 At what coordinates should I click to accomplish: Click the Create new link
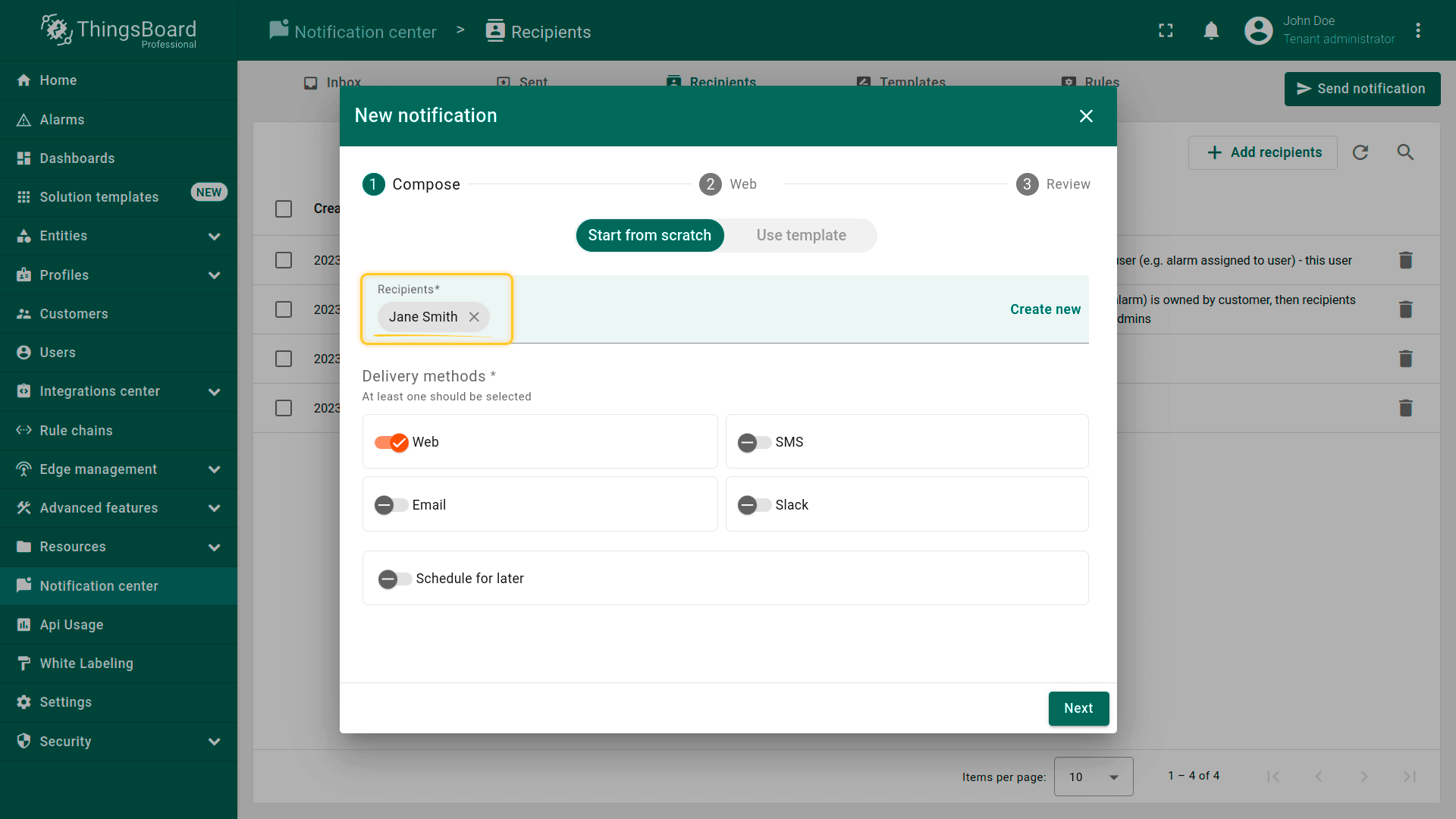pos(1045,309)
